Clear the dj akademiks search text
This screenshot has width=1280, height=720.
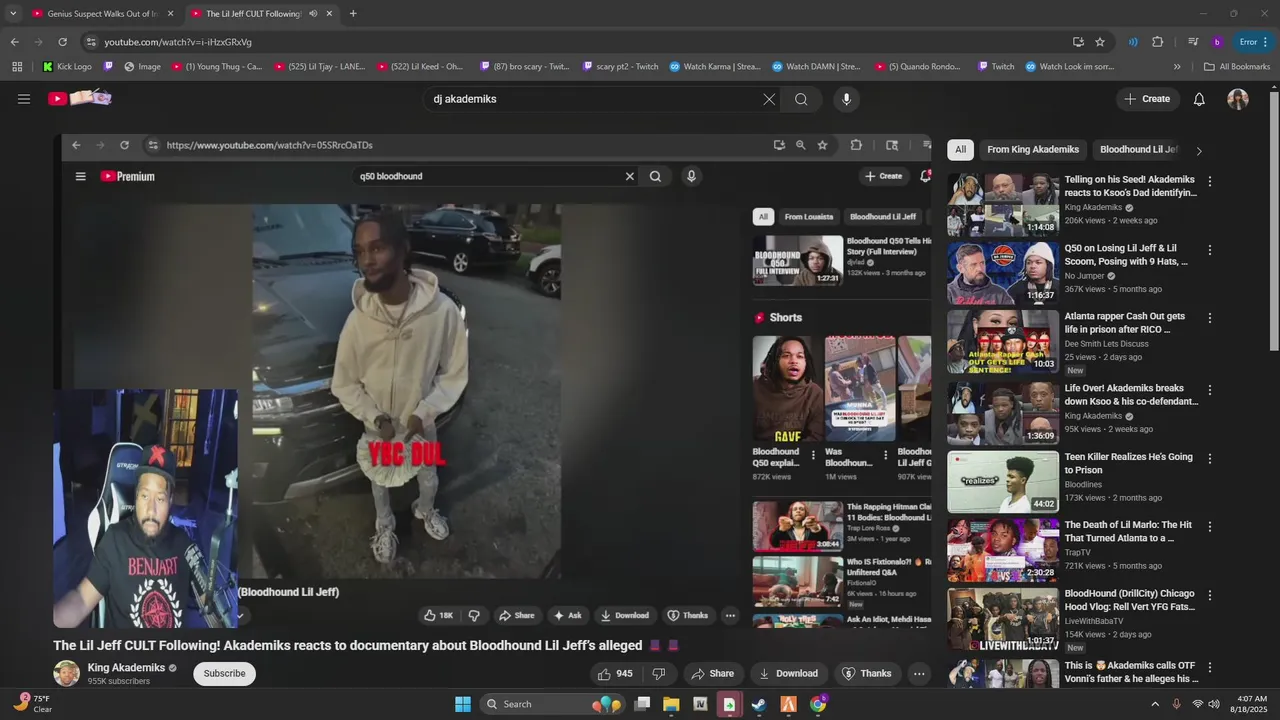click(x=769, y=99)
